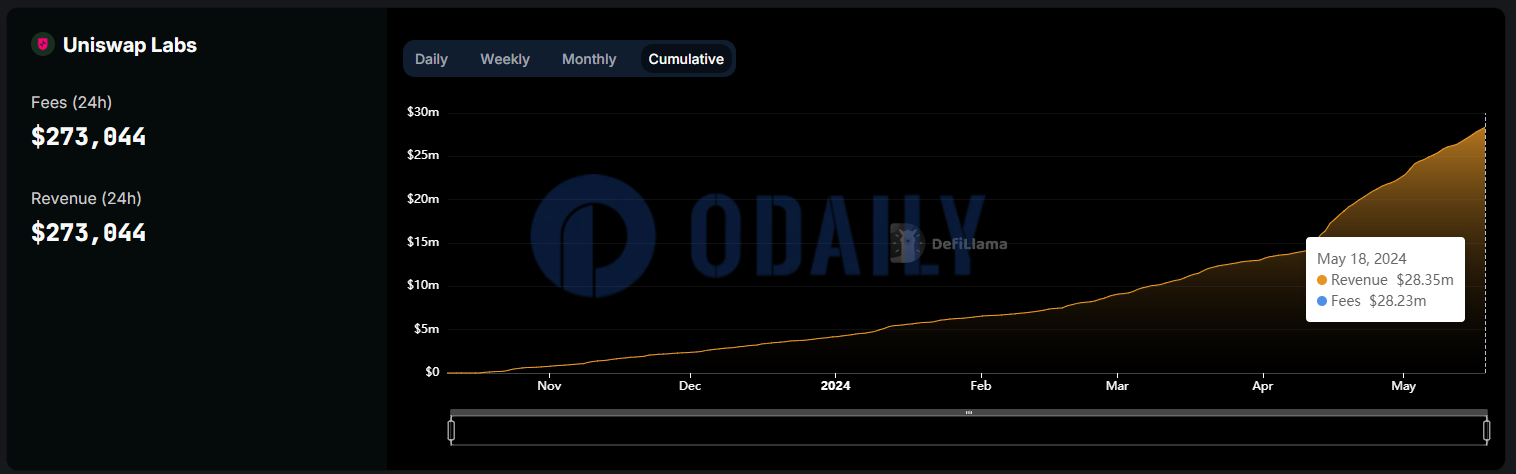Switch to the Daily tab
The width and height of the screenshot is (1516, 474).
coord(431,59)
